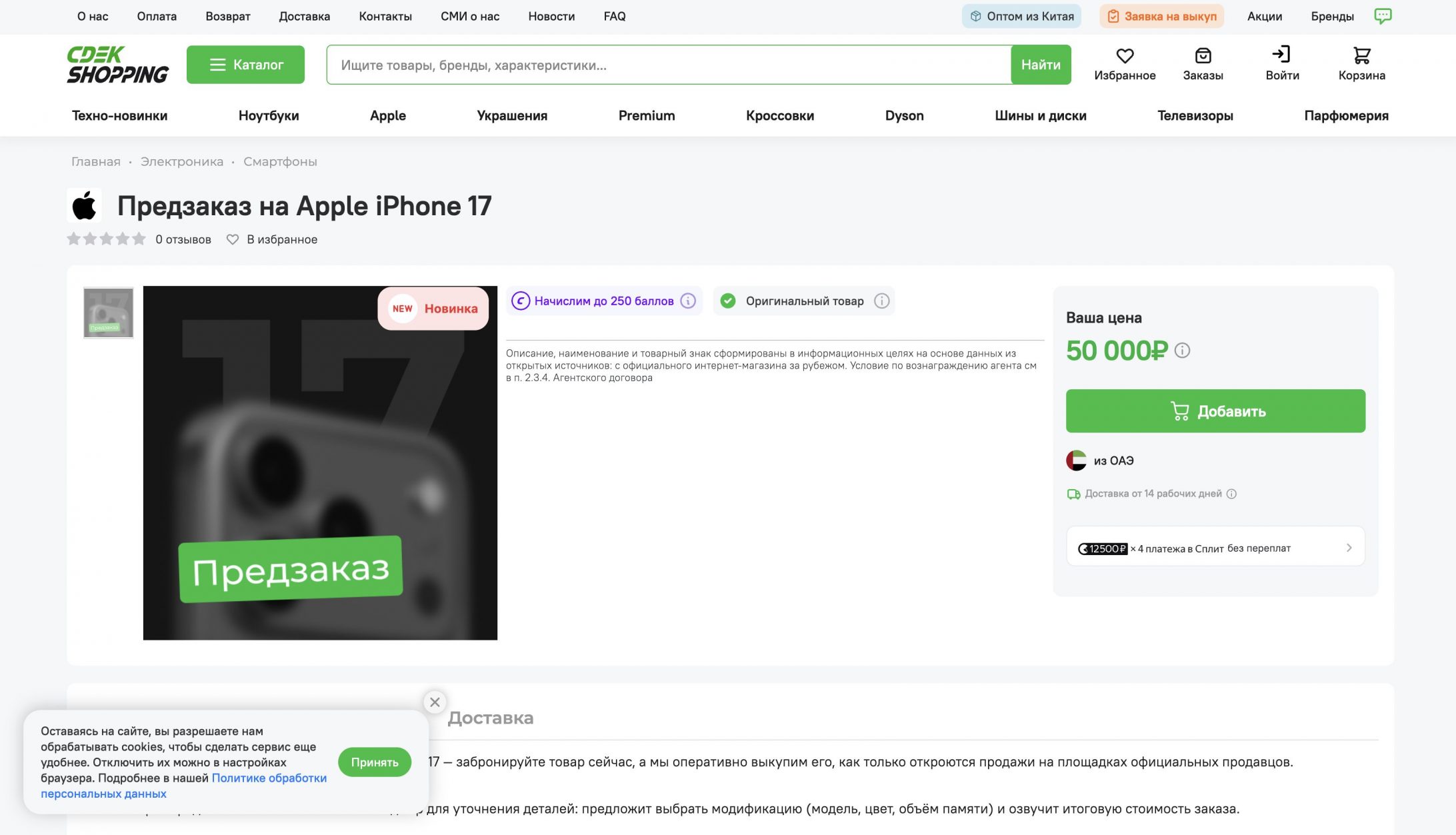
Task: Click the Войти login icon
Action: pos(1281,54)
